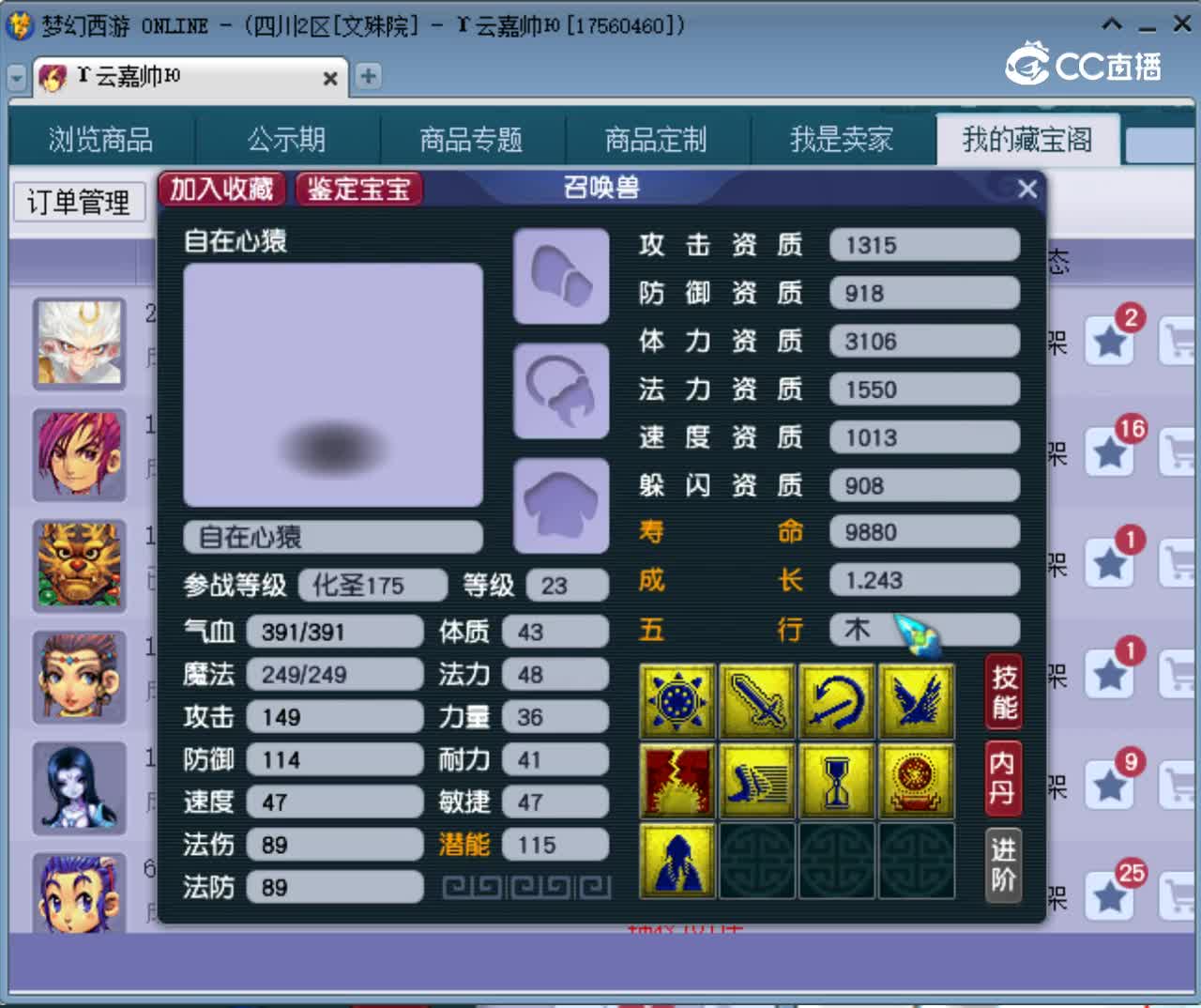
Task: Switch to 公示期 tab
Action: tap(287, 140)
